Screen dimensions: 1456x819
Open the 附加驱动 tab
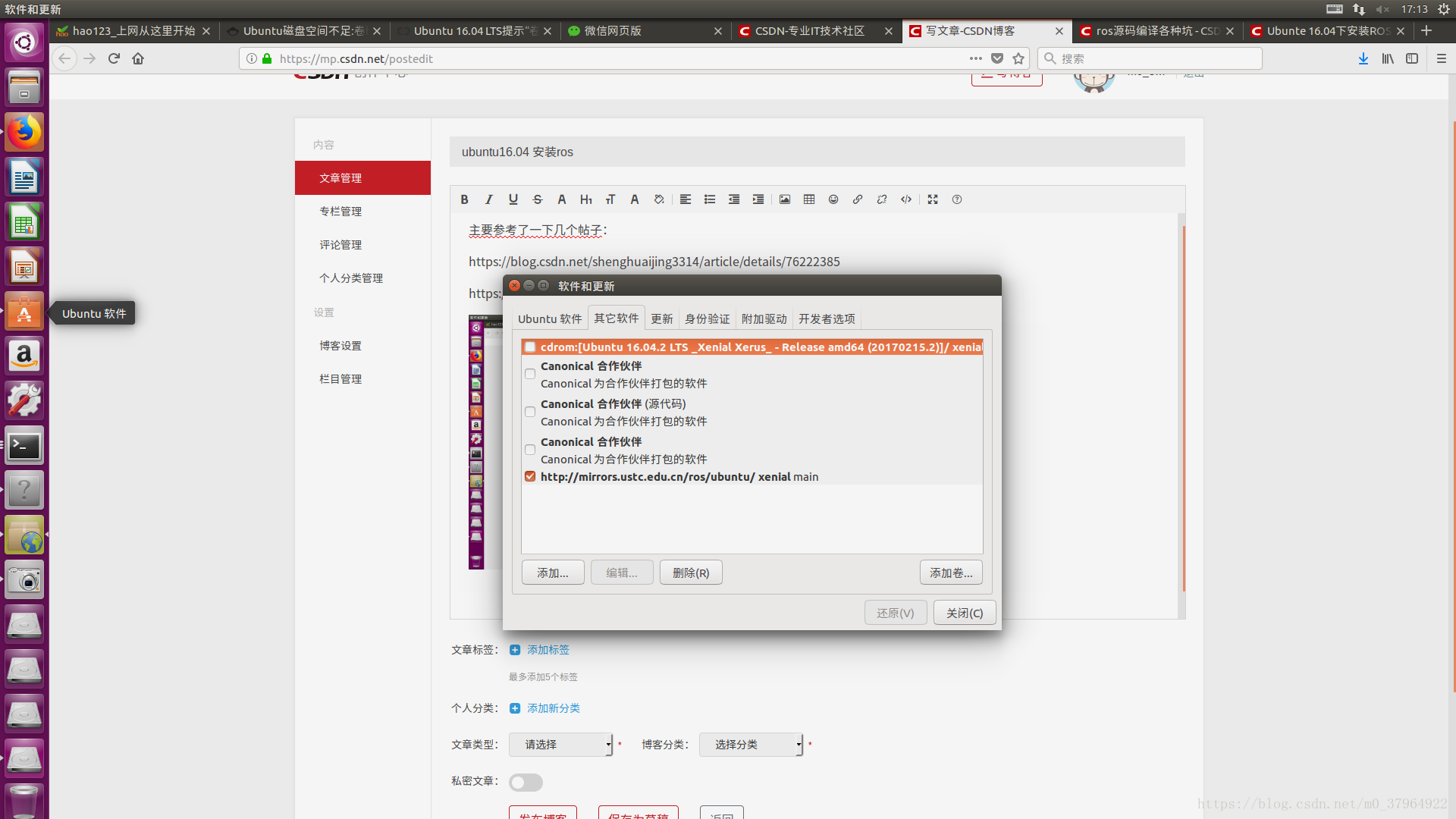point(764,319)
